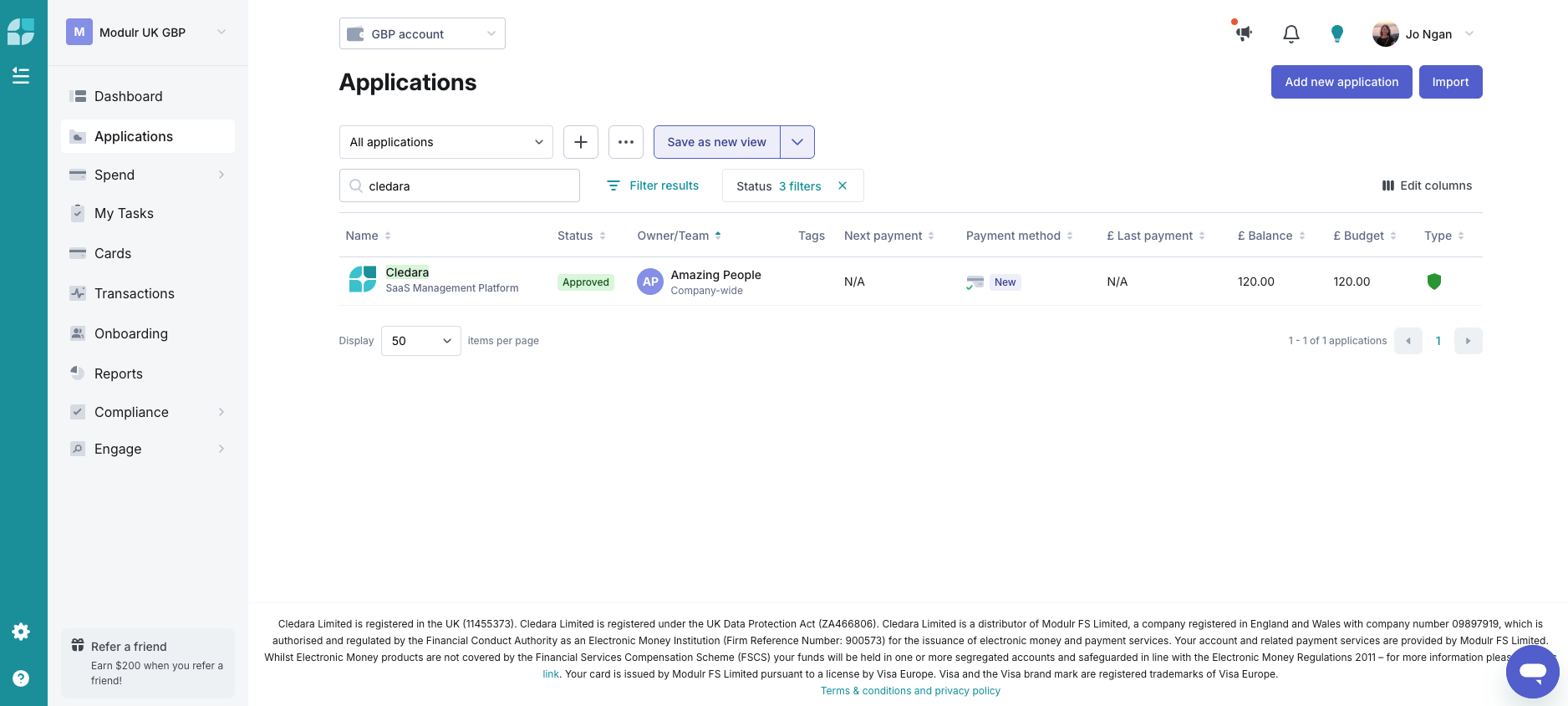Click the lightbulb tips icon
The height and width of the screenshot is (706, 1568).
click(x=1337, y=33)
